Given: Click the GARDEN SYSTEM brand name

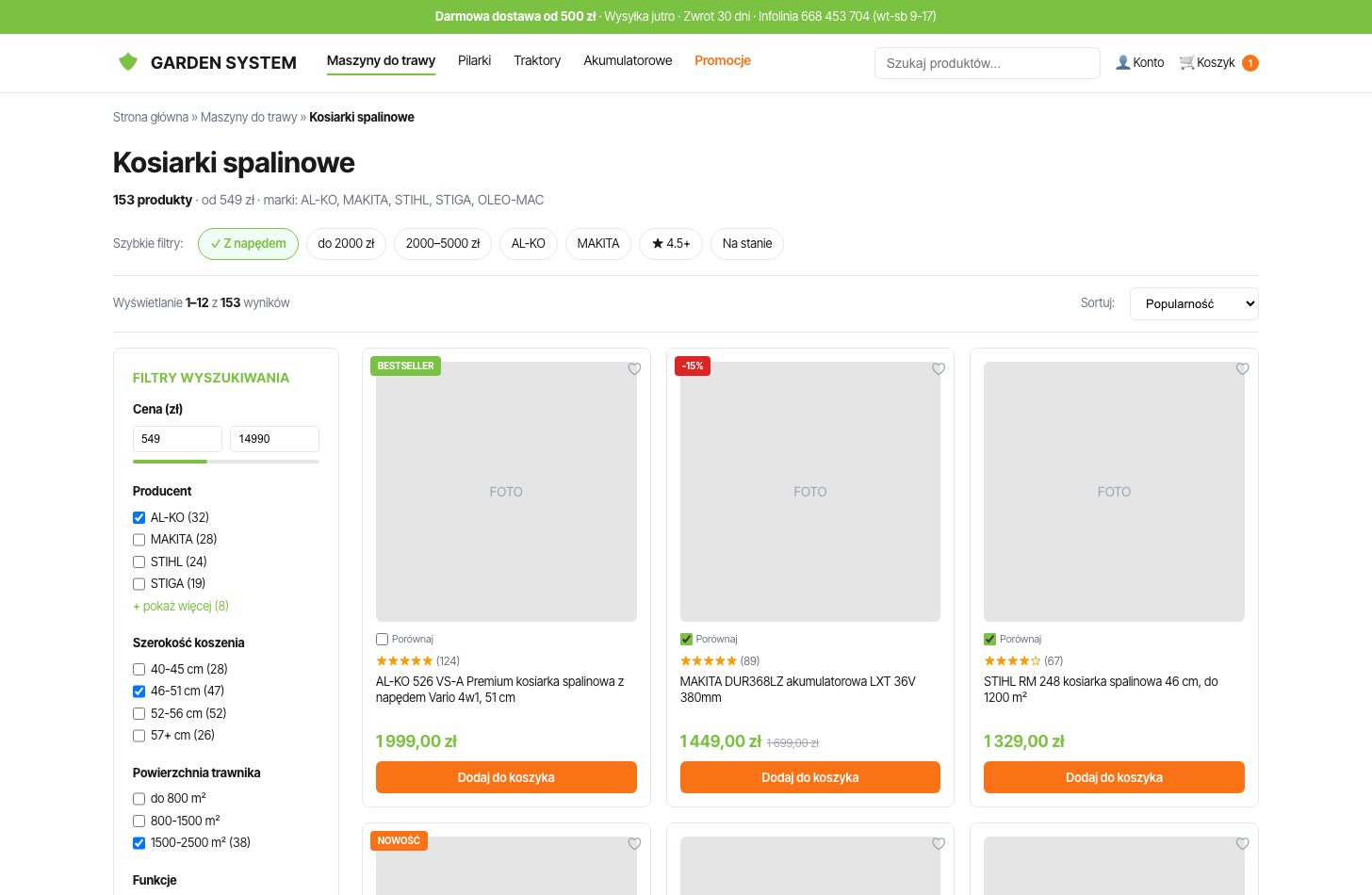Looking at the screenshot, I should coord(223,63).
